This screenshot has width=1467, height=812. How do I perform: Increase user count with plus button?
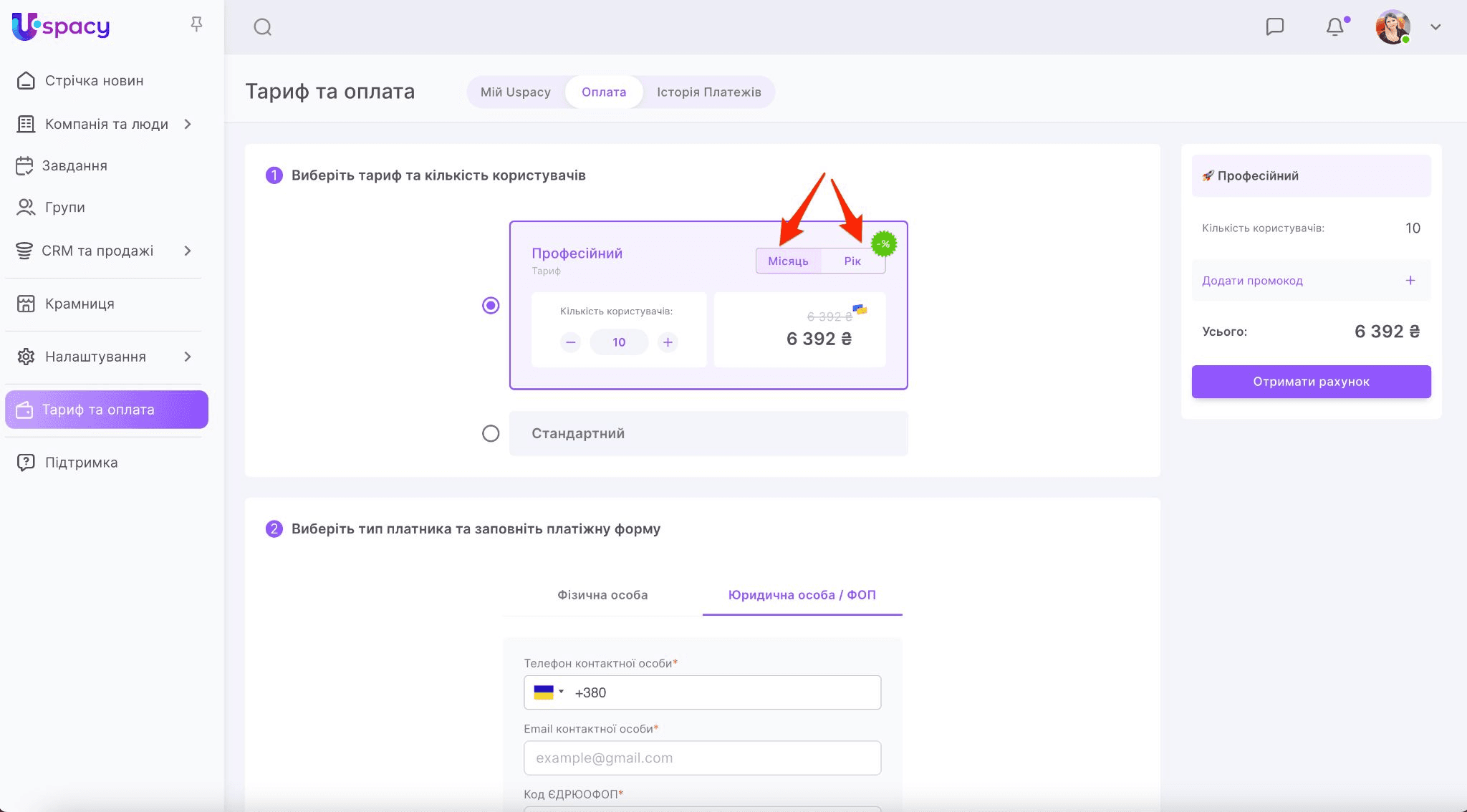coord(668,342)
